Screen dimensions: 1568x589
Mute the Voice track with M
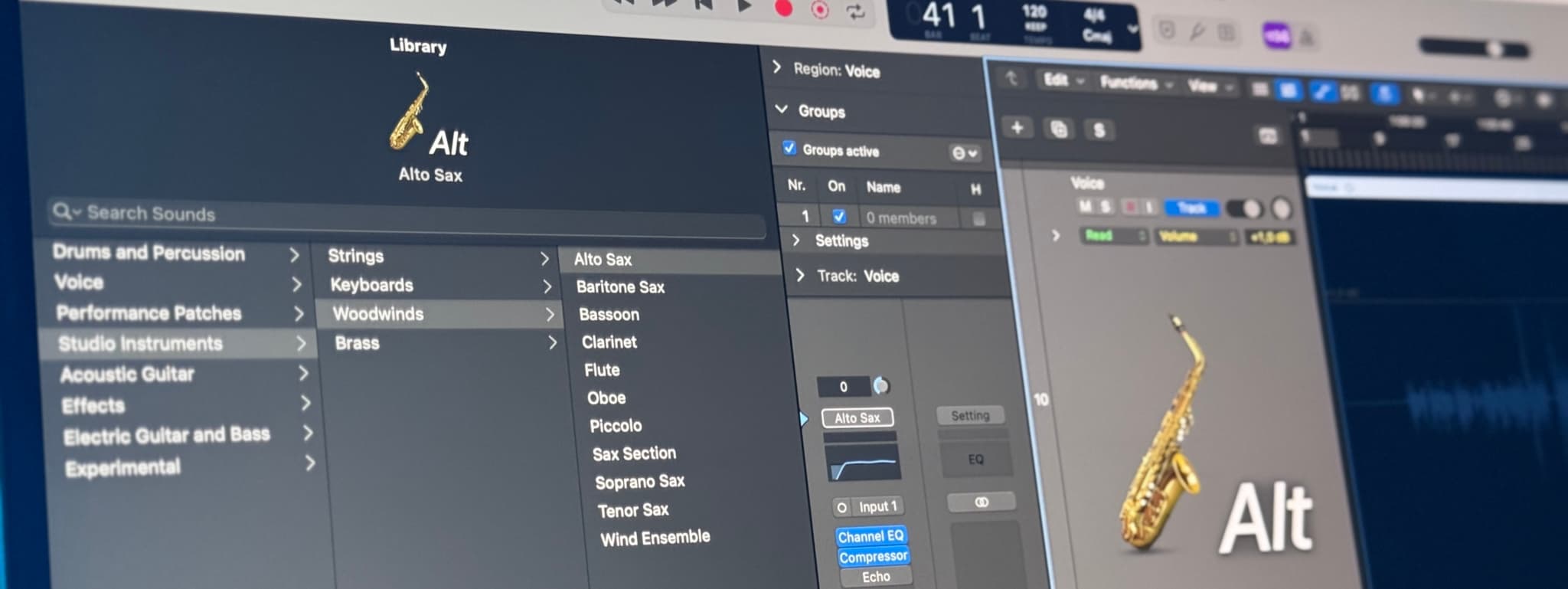point(1085,206)
